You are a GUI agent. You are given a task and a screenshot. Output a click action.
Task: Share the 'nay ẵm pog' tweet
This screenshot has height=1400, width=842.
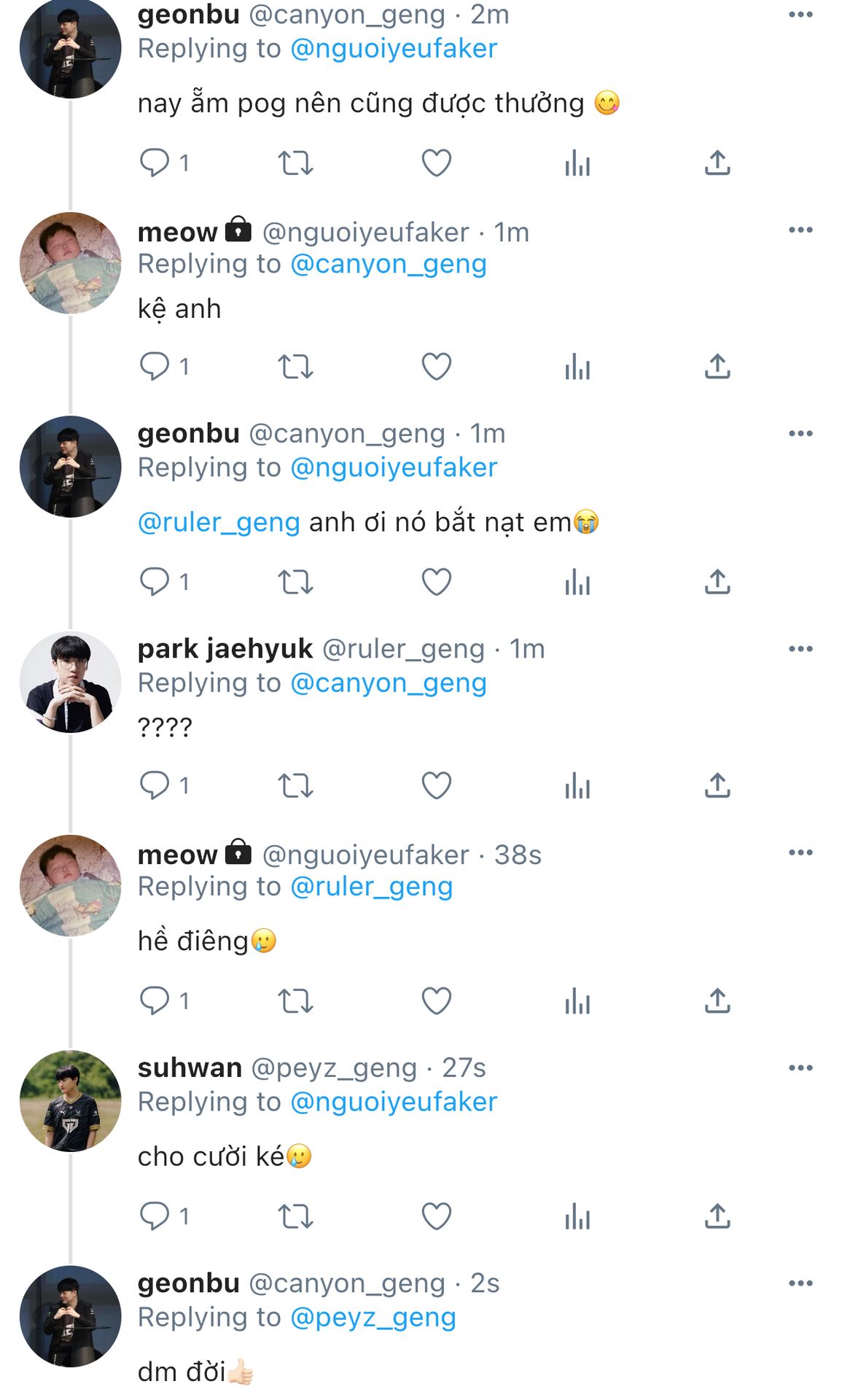point(717,163)
